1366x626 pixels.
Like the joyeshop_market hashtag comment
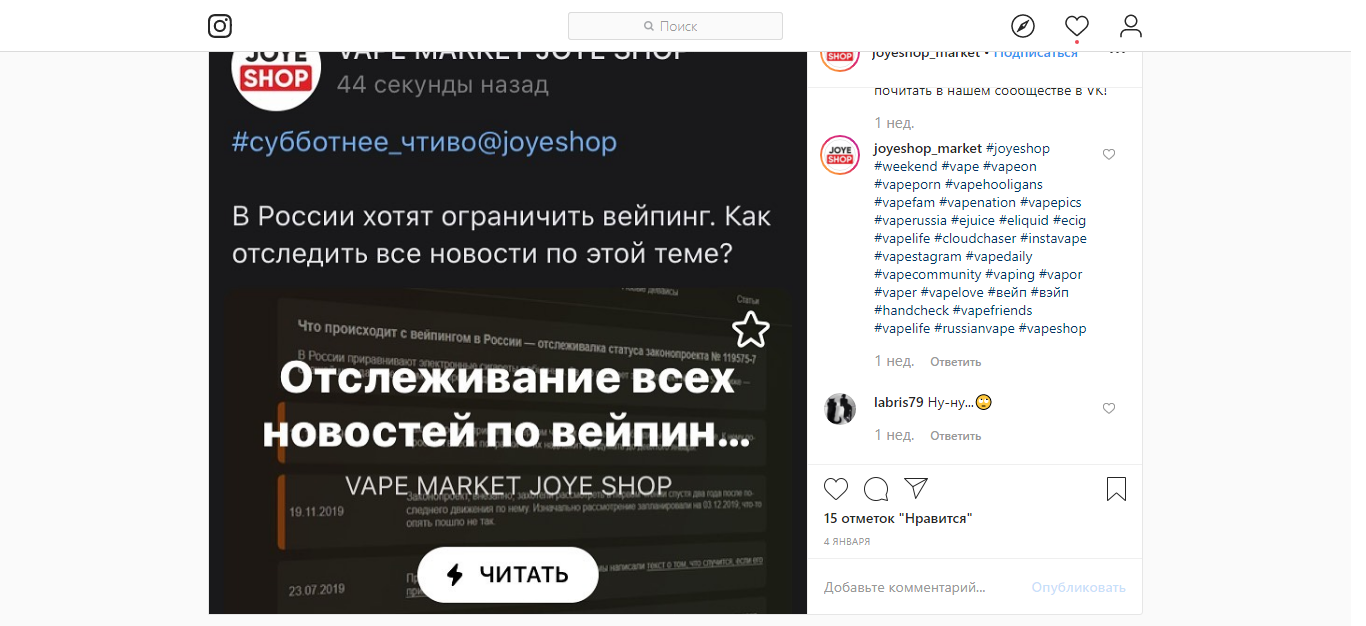click(x=1108, y=155)
